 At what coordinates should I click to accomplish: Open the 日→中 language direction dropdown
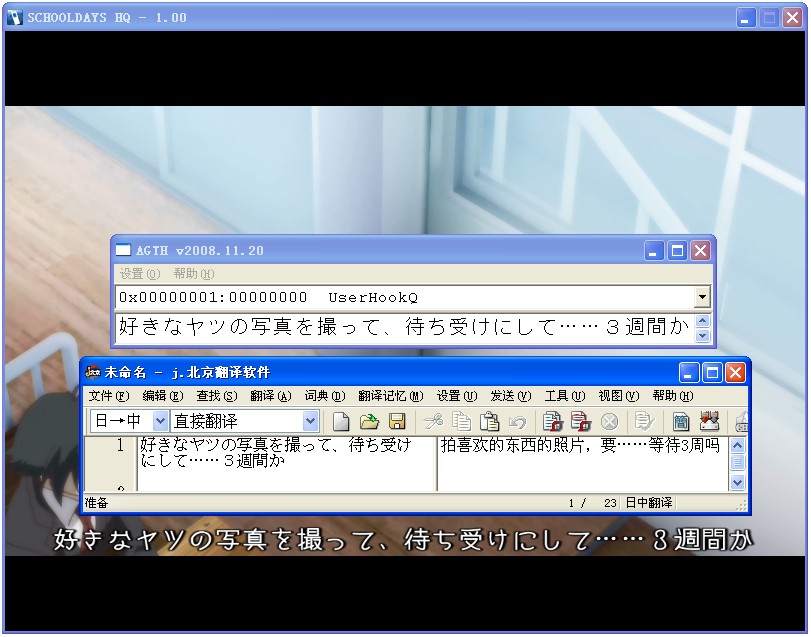160,421
